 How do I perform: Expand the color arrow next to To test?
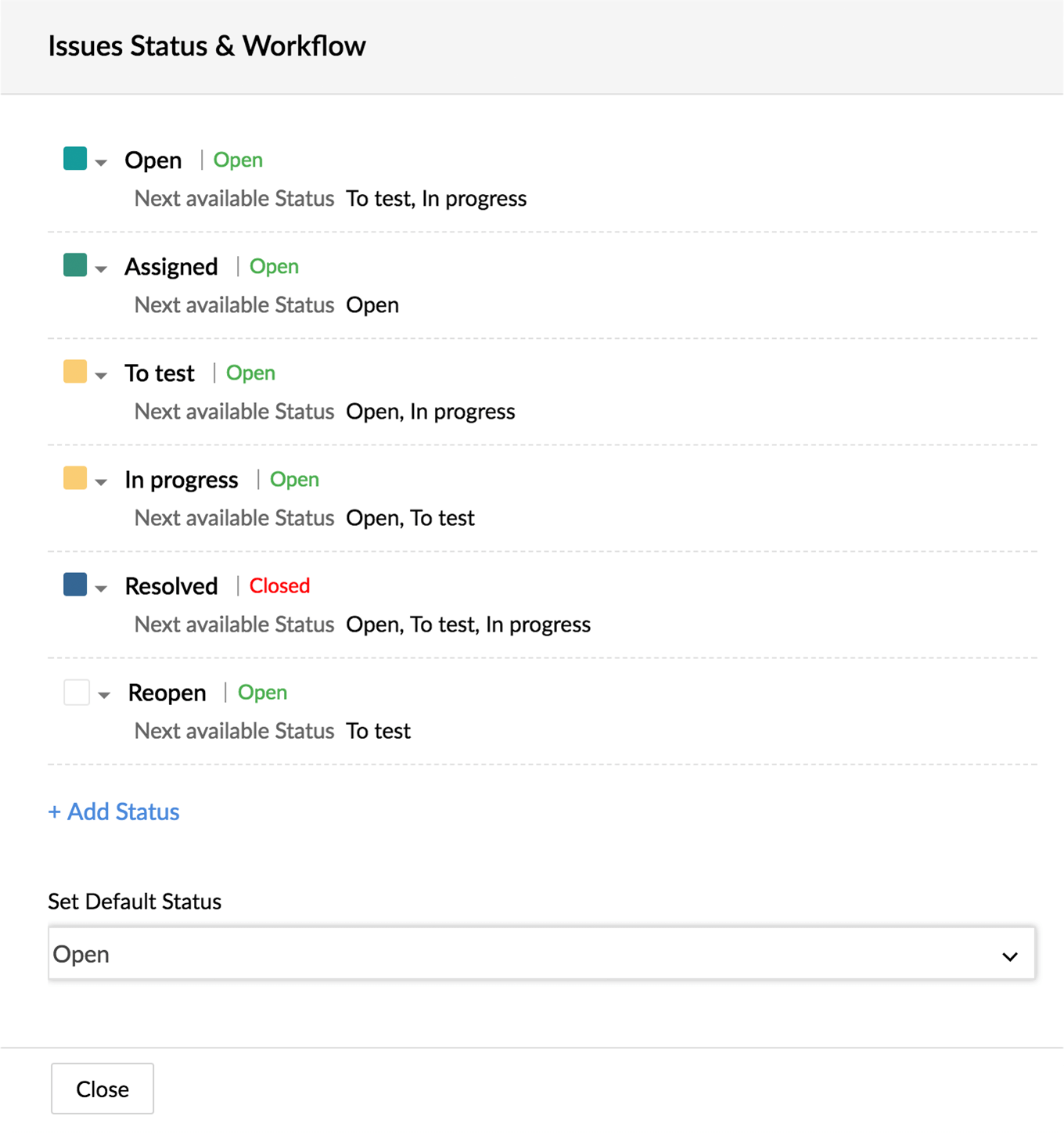pos(101,376)
